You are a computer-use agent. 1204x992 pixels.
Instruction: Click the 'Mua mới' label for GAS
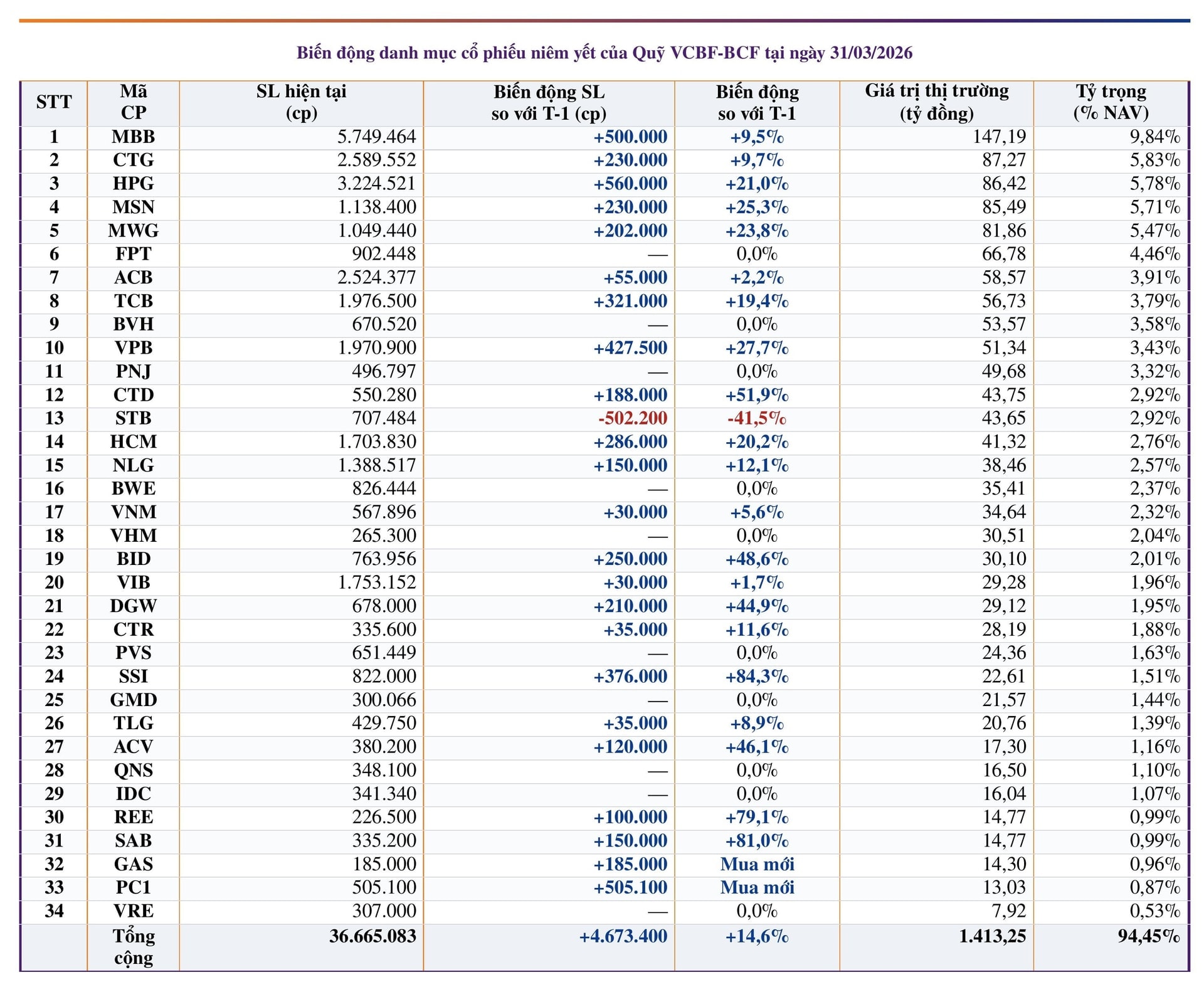[757, 864]
